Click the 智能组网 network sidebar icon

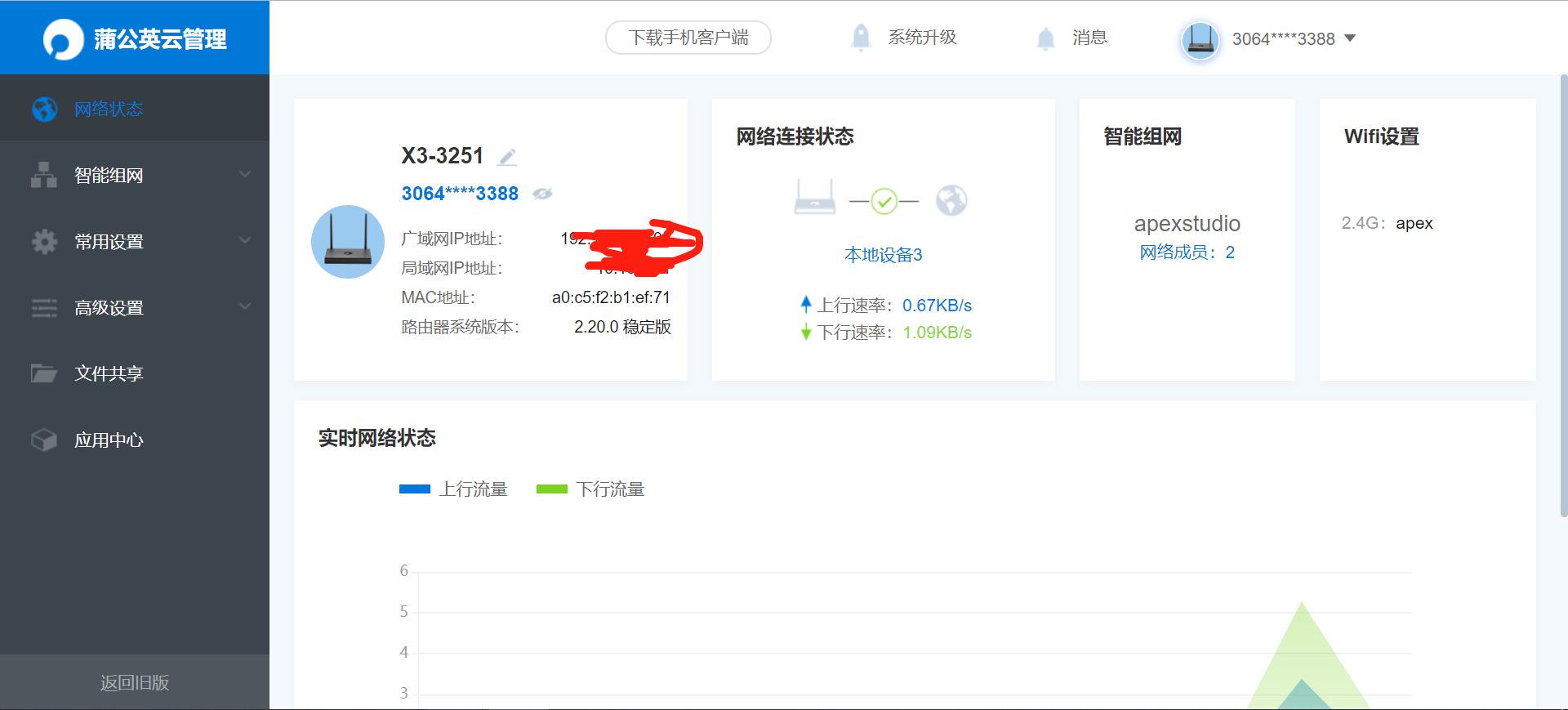point(44,175)
